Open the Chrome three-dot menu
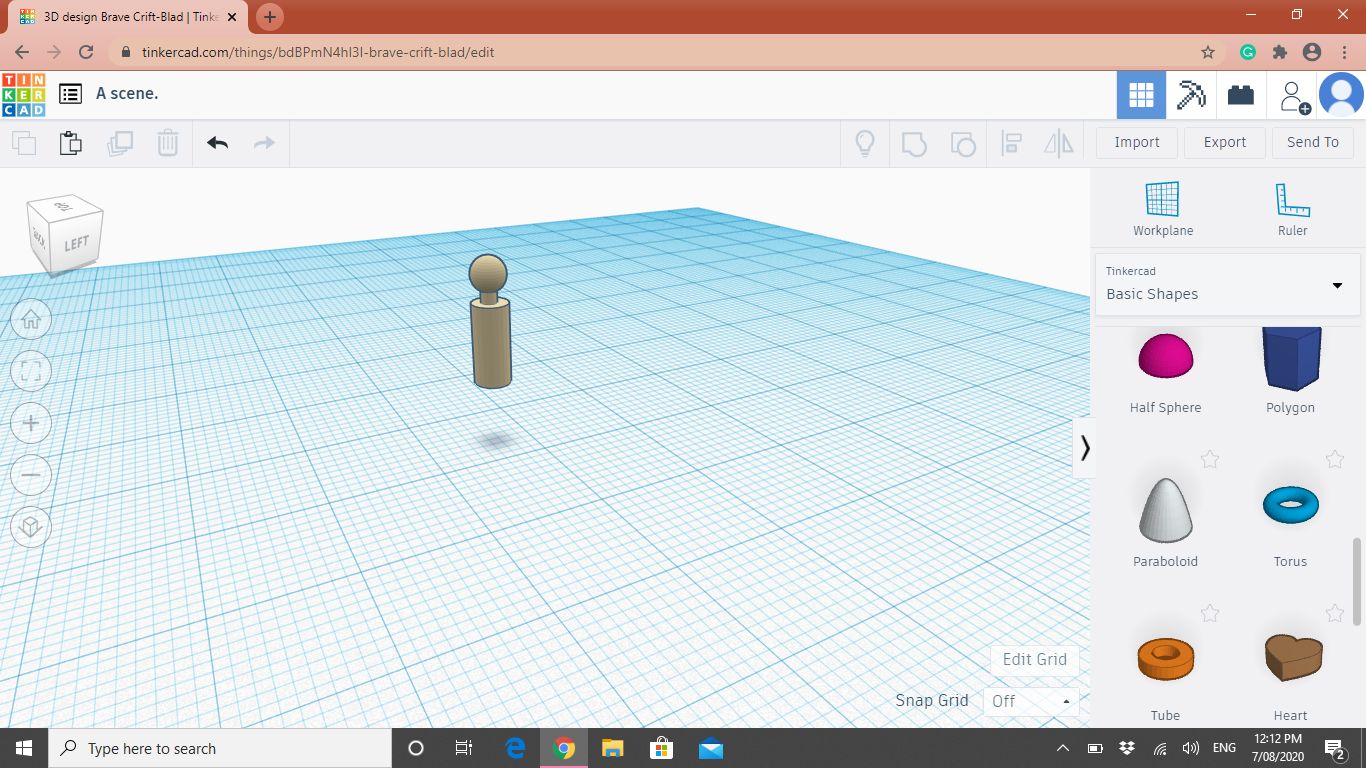 coord(1344,52)
